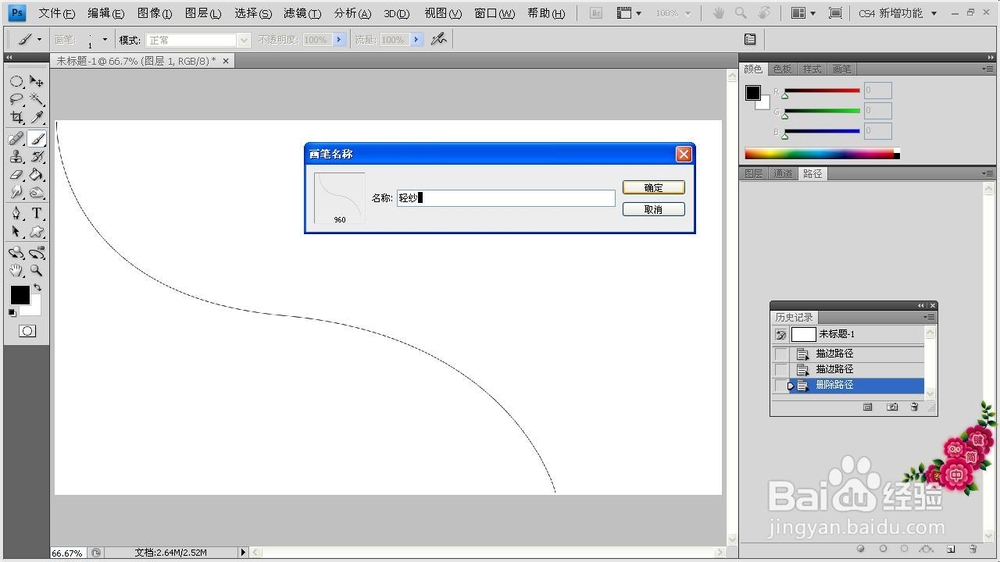Viewport: 1000px width, 562px height.
Task: Open the brush size picker dropdown
Action: coord(105,40)
